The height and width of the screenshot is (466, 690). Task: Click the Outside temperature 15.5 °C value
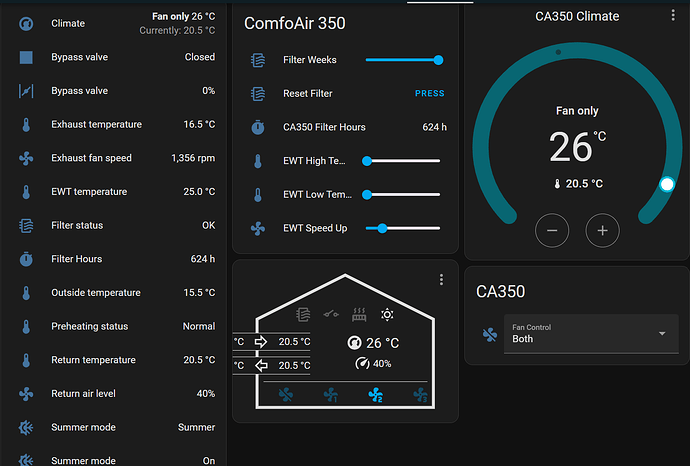pos(199,293)
